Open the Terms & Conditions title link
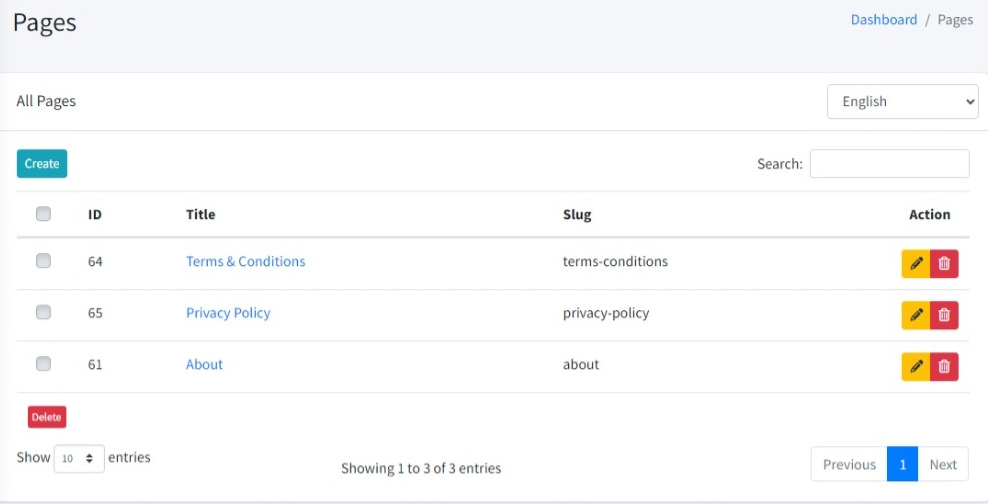The image size is (988, 504). (x=245, y=261)
